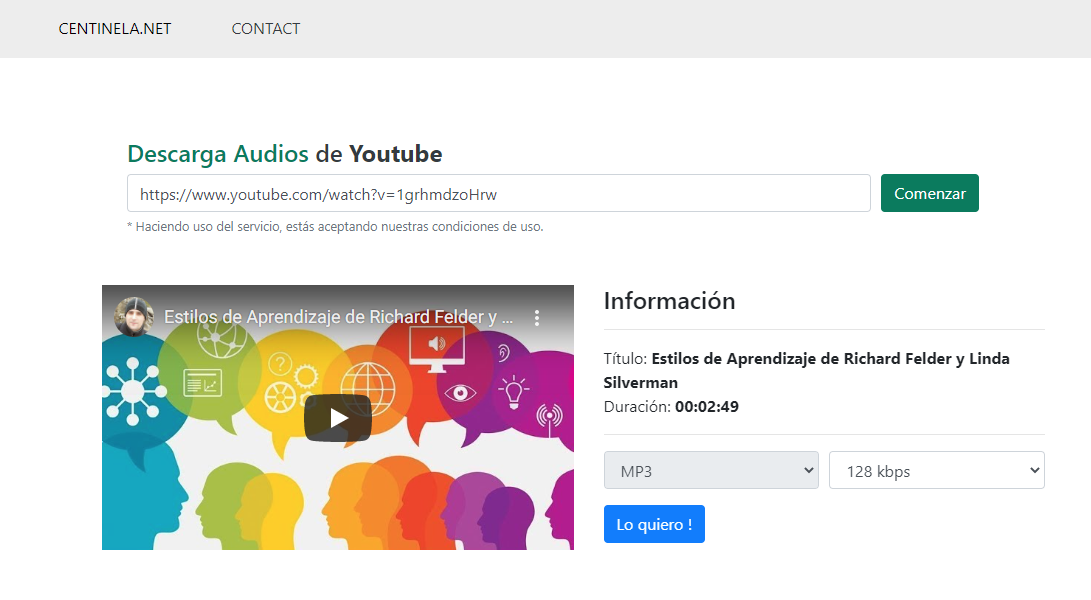This screenshot has width=1091, height=600.
Task: Click the green Comenzar button
Action: click(930, 194)
